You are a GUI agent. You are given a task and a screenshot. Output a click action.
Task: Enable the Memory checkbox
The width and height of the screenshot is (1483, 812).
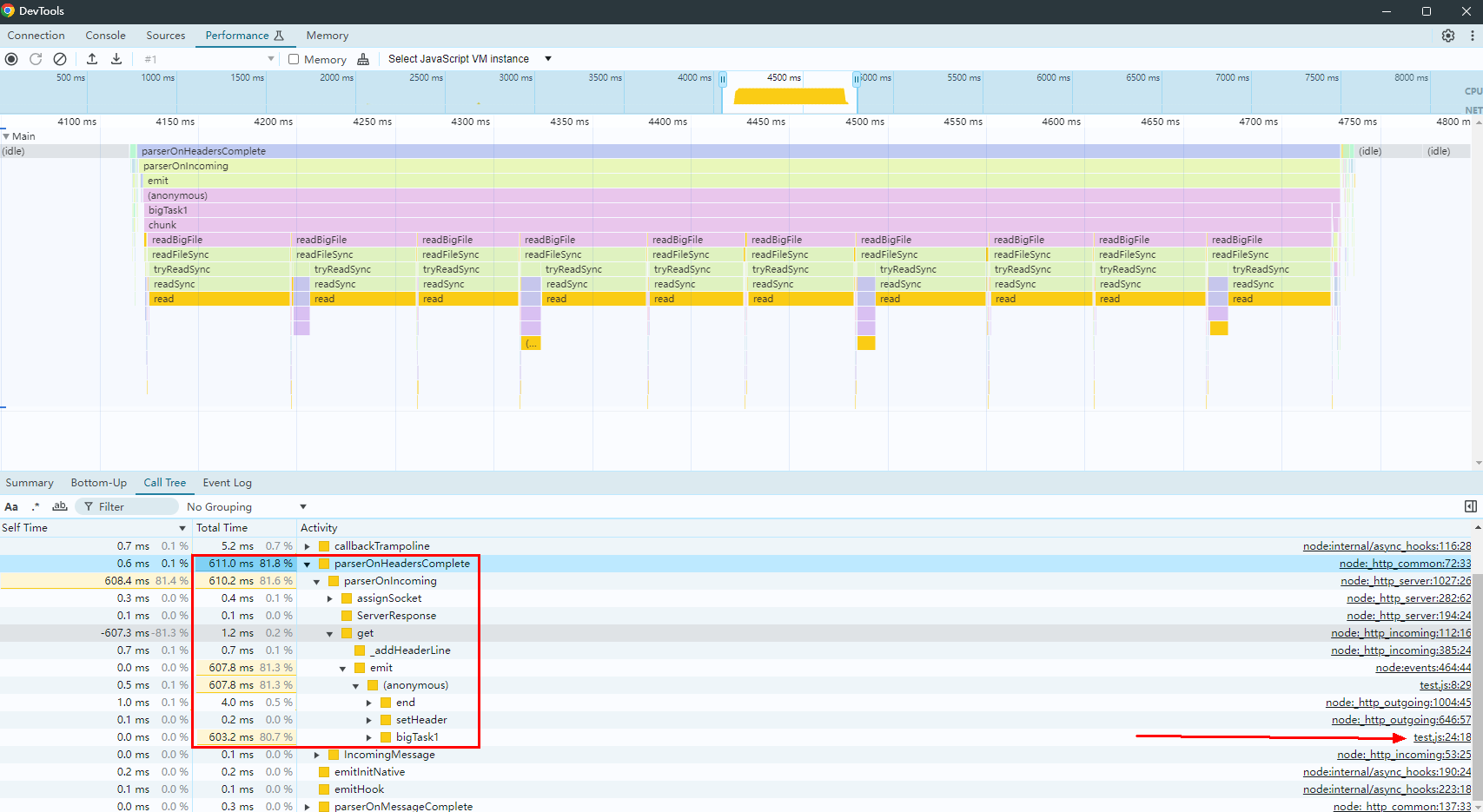[x=294, y=58]
